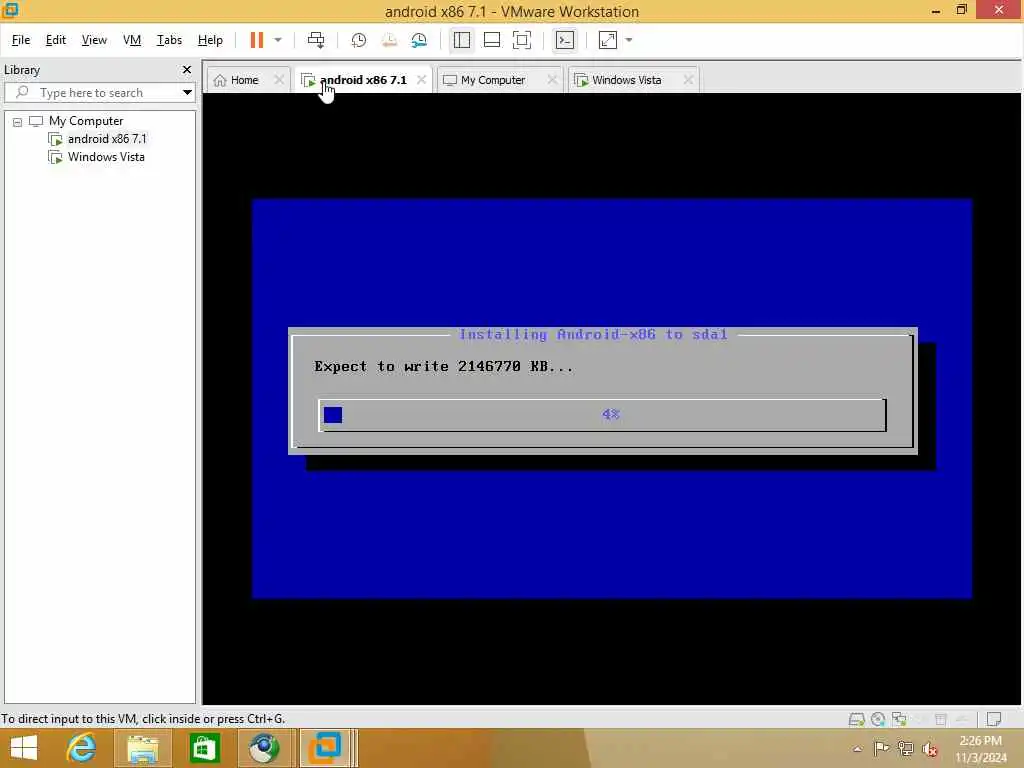
Task: Collapse the My Computer tree node
Action: point(18,121)
